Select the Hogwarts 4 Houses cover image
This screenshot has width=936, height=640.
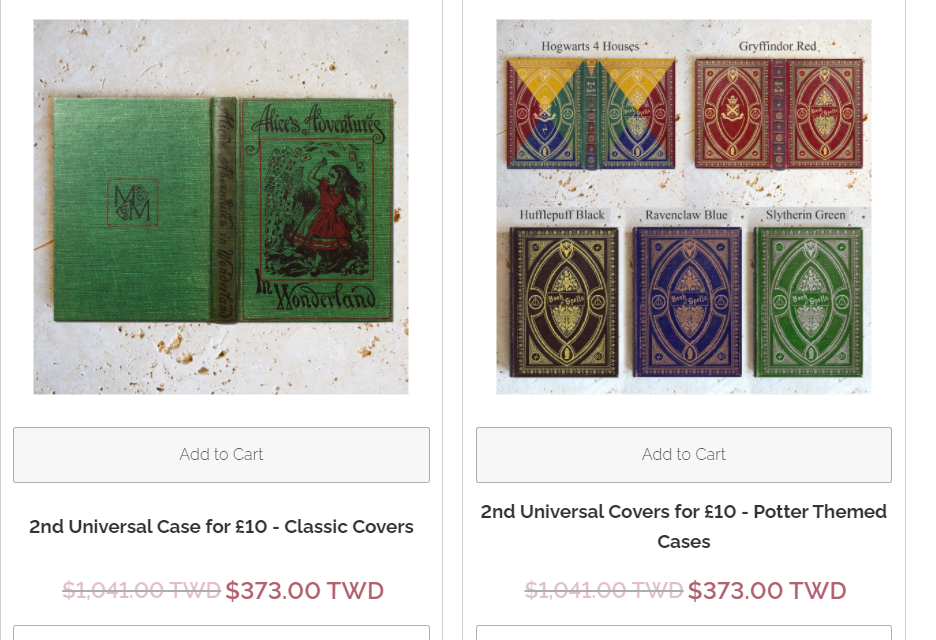point(591,113)
